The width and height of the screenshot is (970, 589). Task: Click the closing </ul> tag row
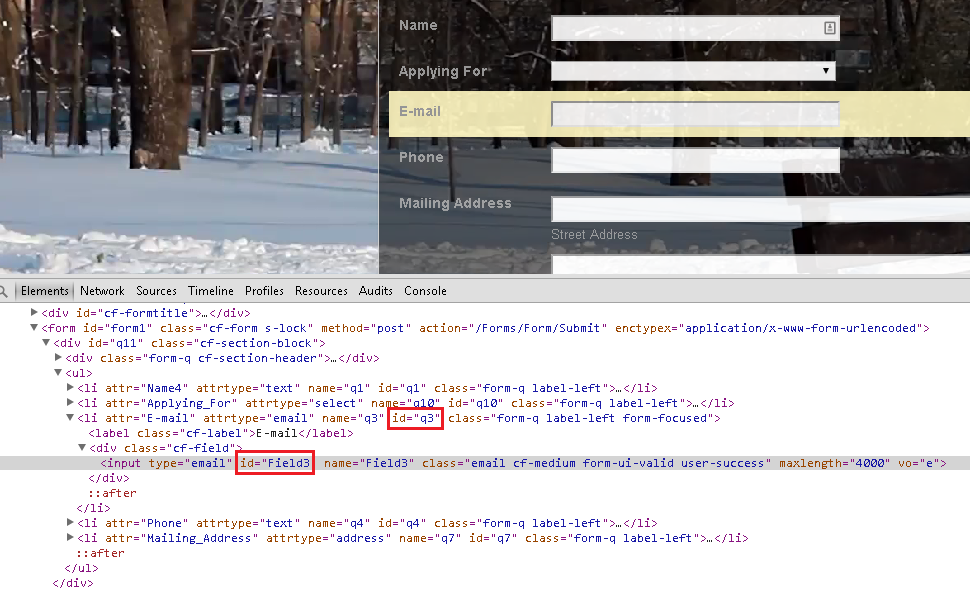[x=81, y=568]
